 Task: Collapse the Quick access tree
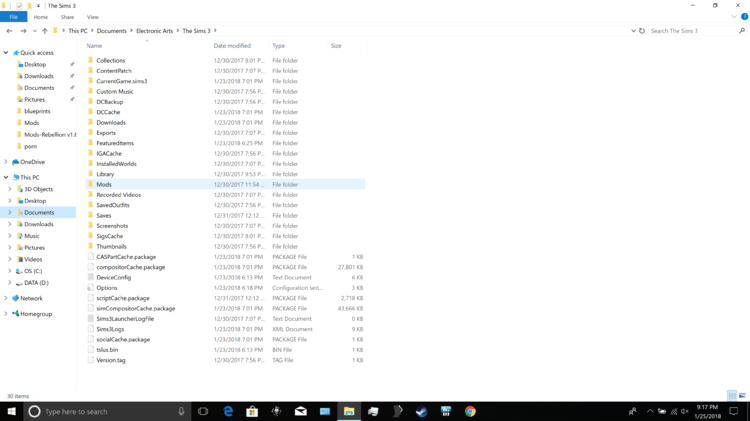point(6,53)
